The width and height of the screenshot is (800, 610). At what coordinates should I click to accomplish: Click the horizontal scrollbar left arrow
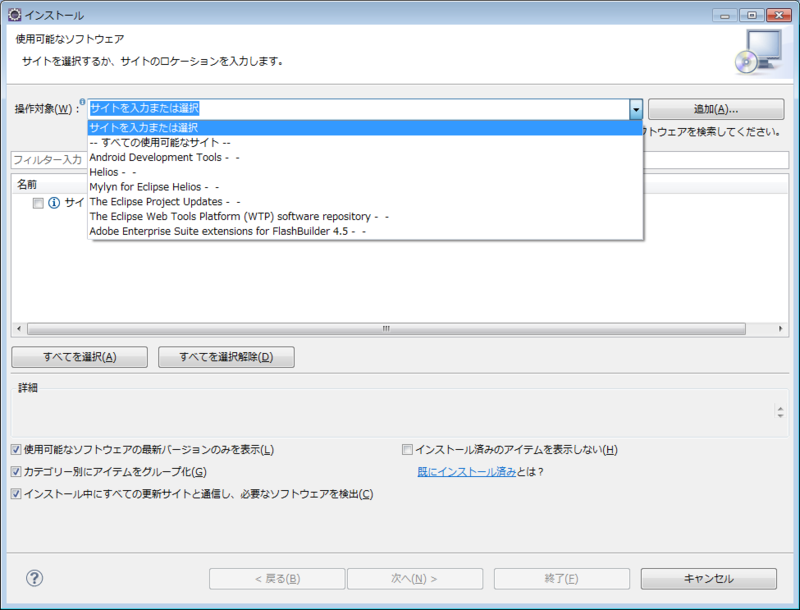click(x=19, y=328)
